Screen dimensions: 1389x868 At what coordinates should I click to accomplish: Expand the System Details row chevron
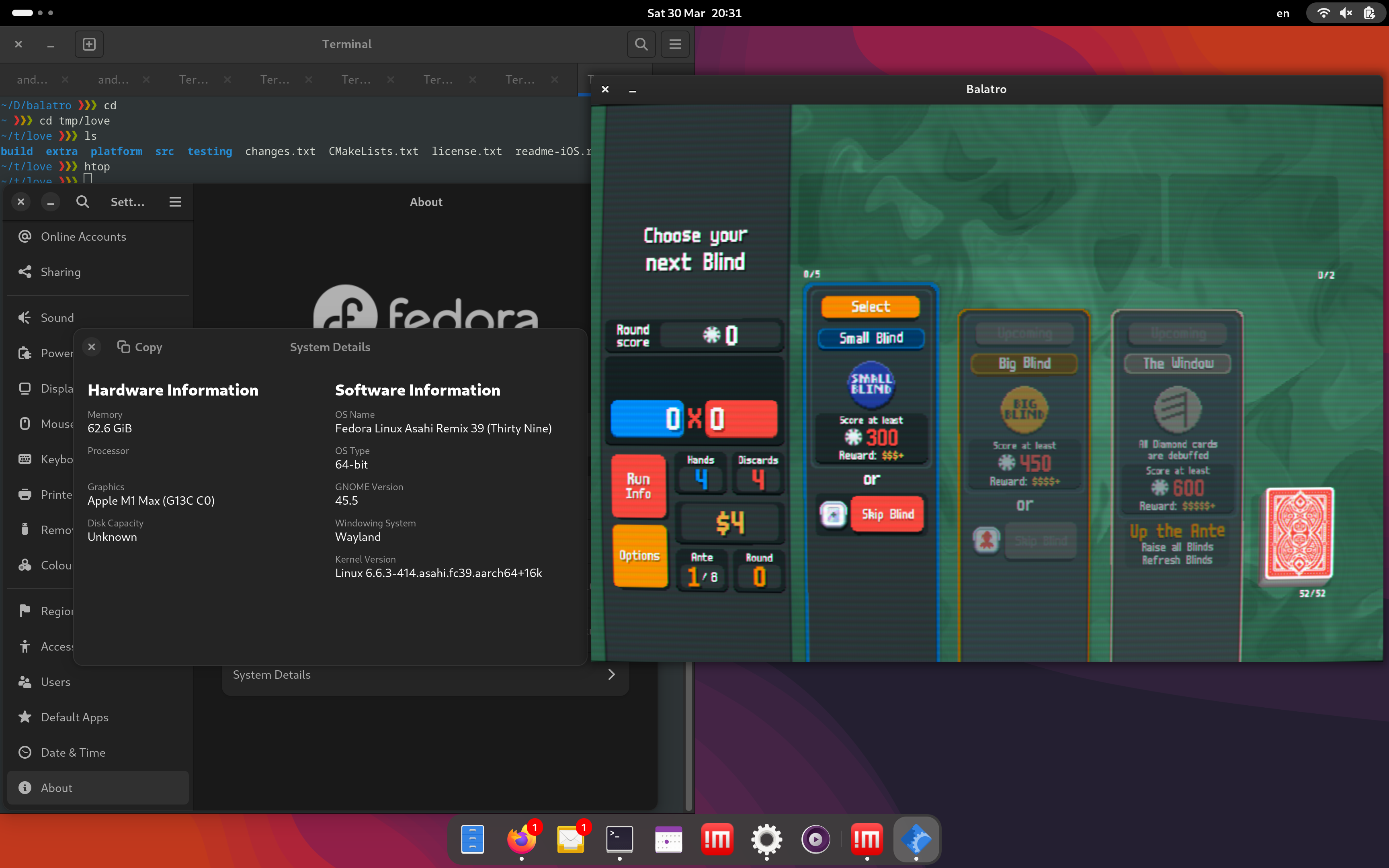(x=611, y=675)
